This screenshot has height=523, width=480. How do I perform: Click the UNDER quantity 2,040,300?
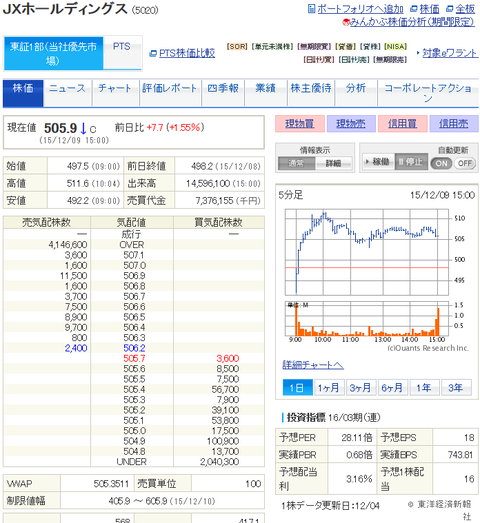point(220,462)
